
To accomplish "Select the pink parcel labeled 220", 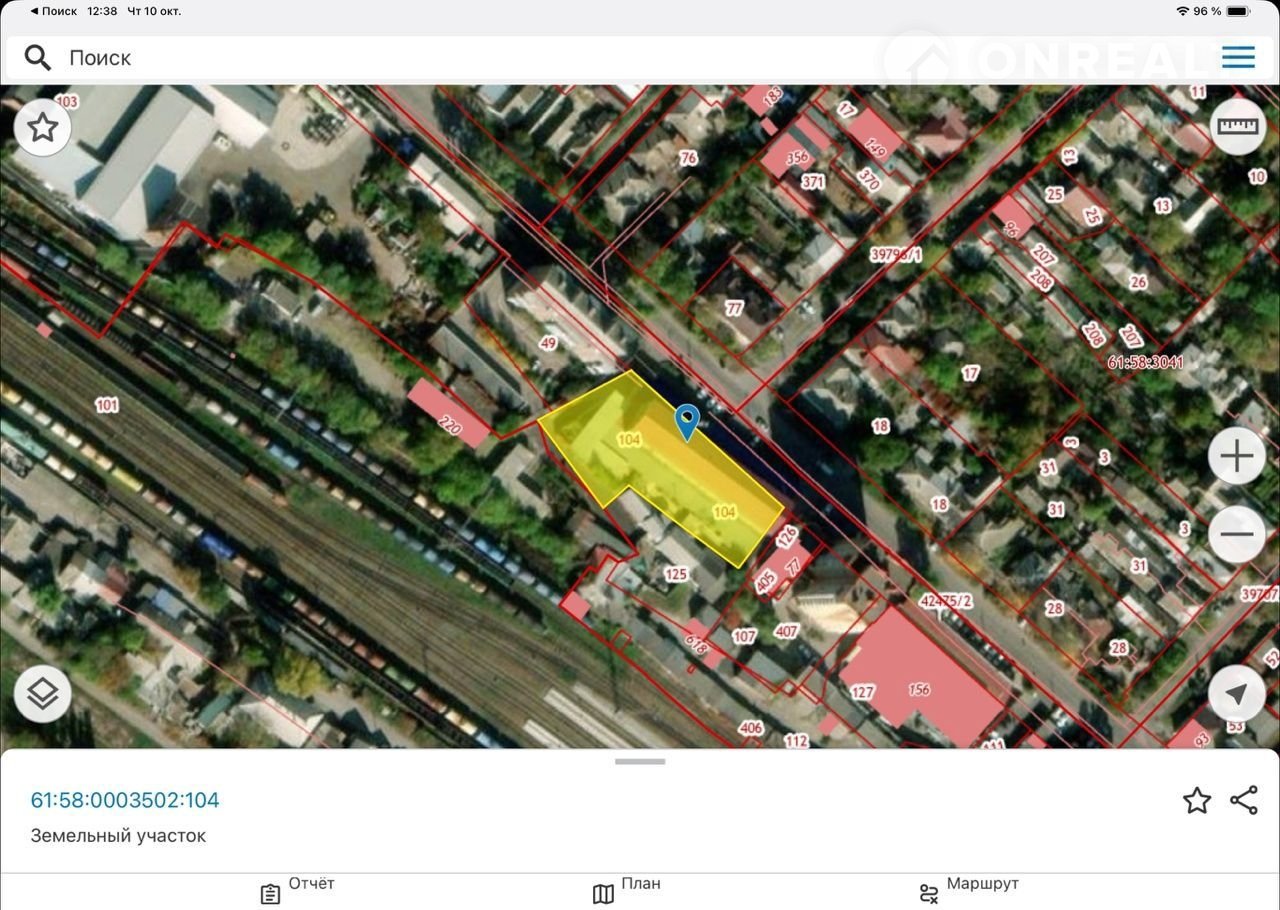I will tap(449, 413).
